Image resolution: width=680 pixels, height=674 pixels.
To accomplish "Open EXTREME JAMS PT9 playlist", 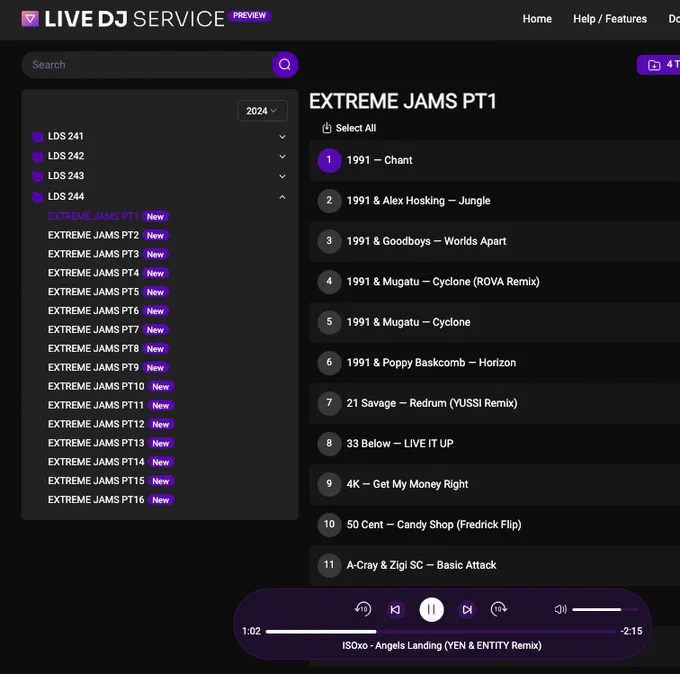I will pyautogui.click(x=93, y=368).
